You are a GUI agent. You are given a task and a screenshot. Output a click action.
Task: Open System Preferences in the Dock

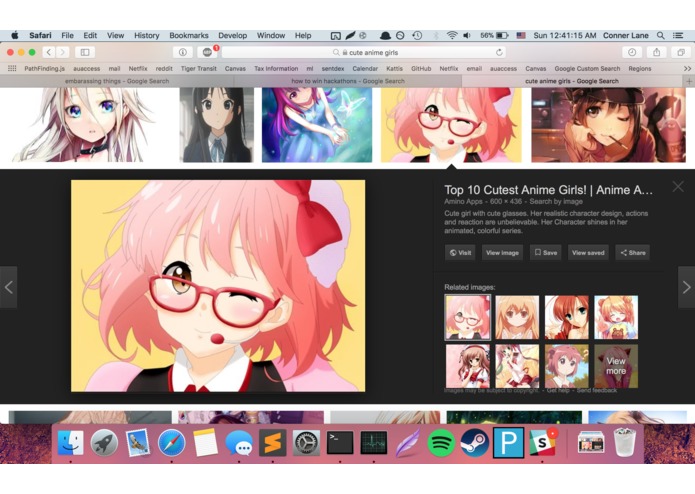(x=306, y=442)
